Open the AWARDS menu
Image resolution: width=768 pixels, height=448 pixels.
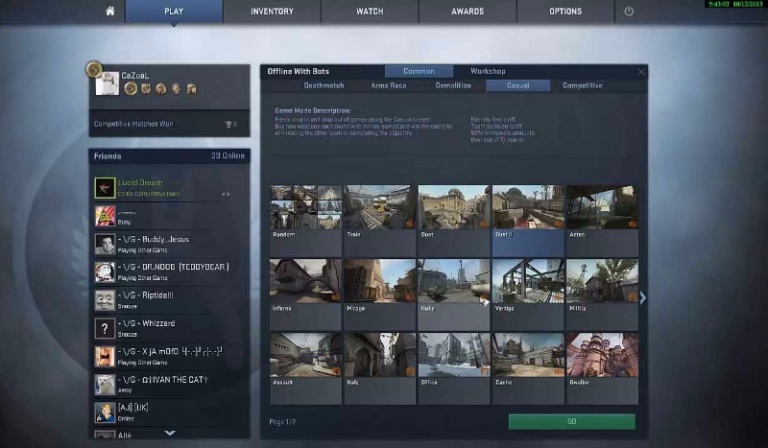pyautogui.click(x=468, y=11)
